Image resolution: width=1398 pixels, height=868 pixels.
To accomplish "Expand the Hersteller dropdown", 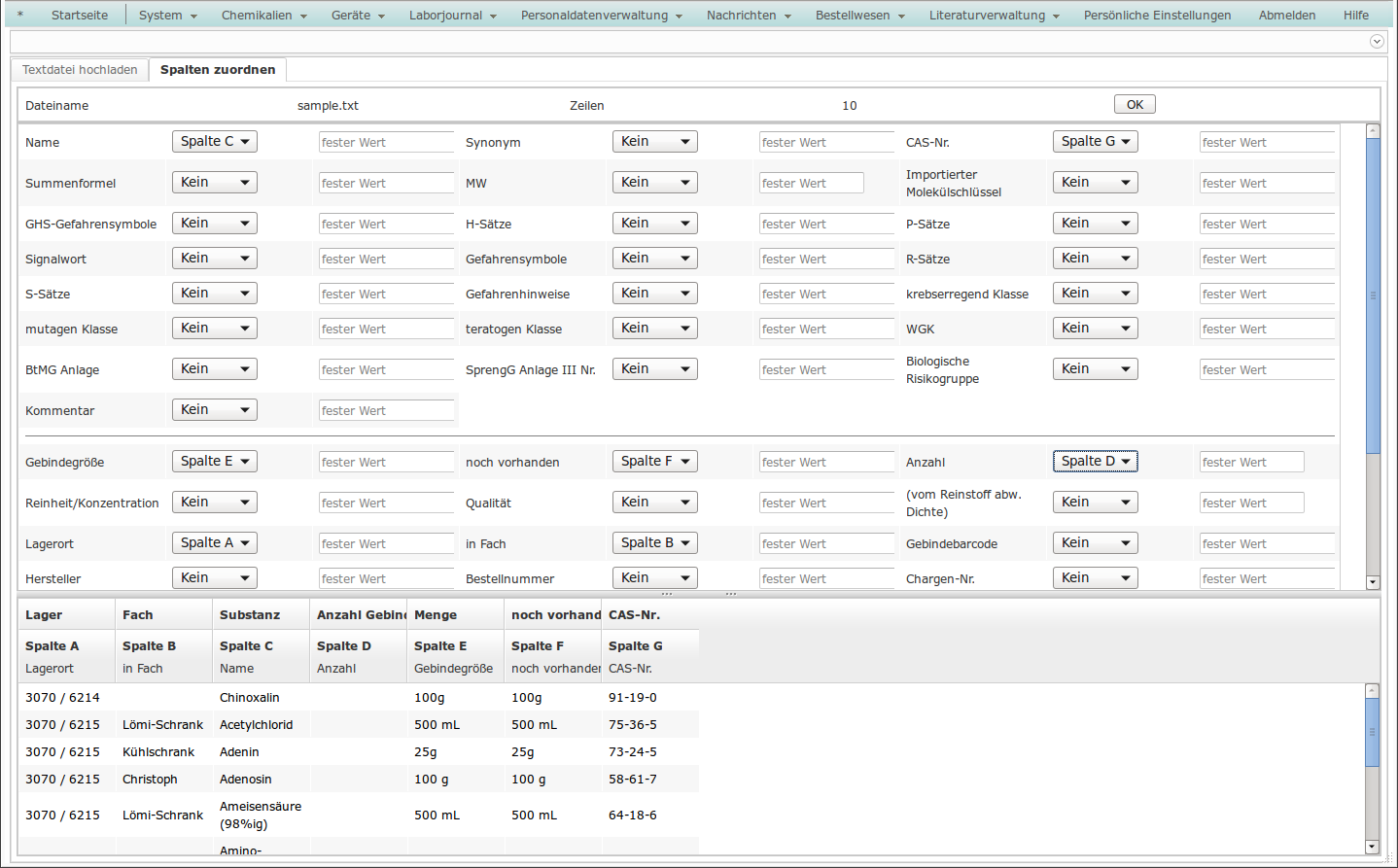I will (215, 578).
